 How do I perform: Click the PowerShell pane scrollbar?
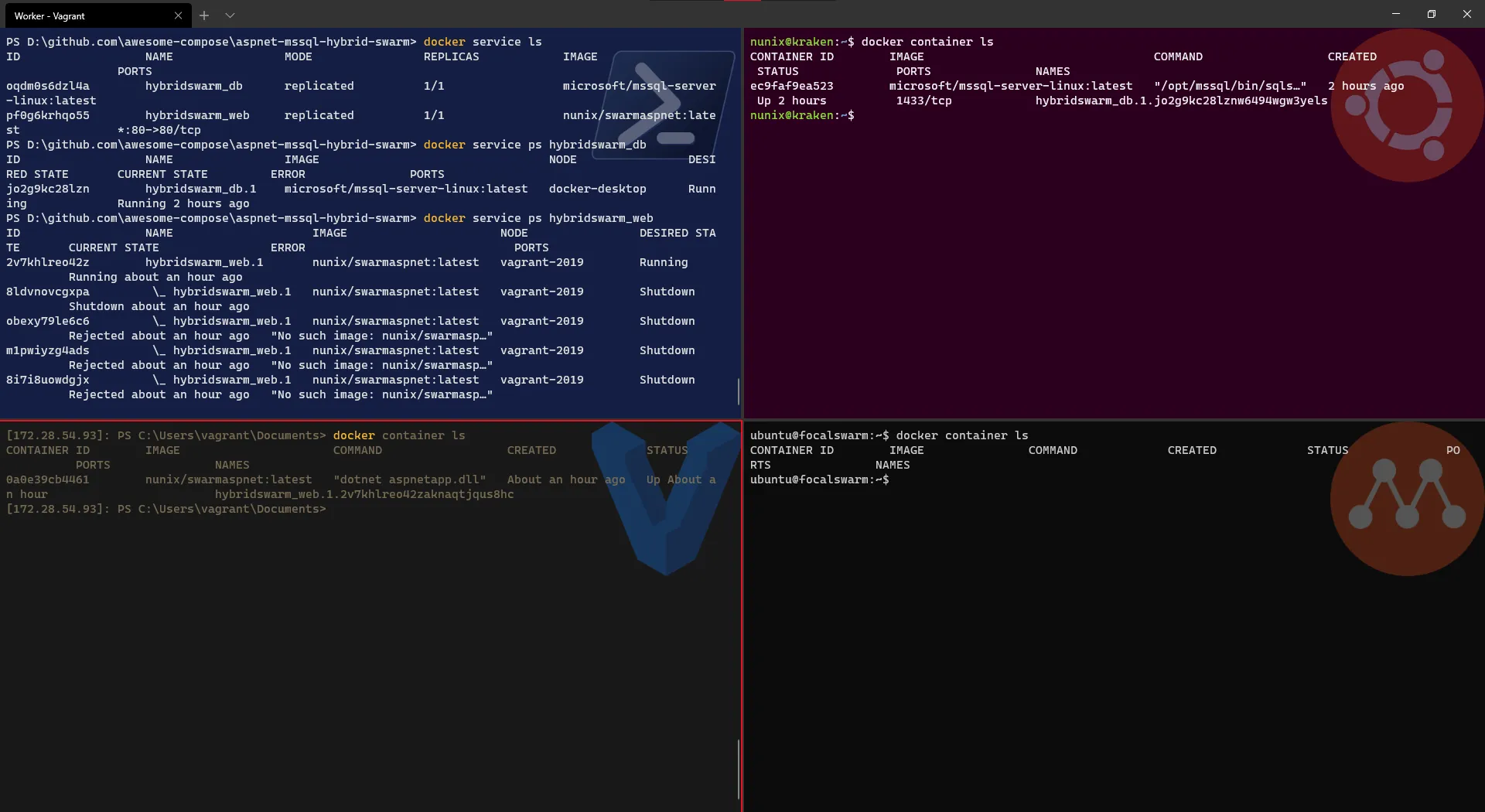pyautogui.click(x=739, y=391)
